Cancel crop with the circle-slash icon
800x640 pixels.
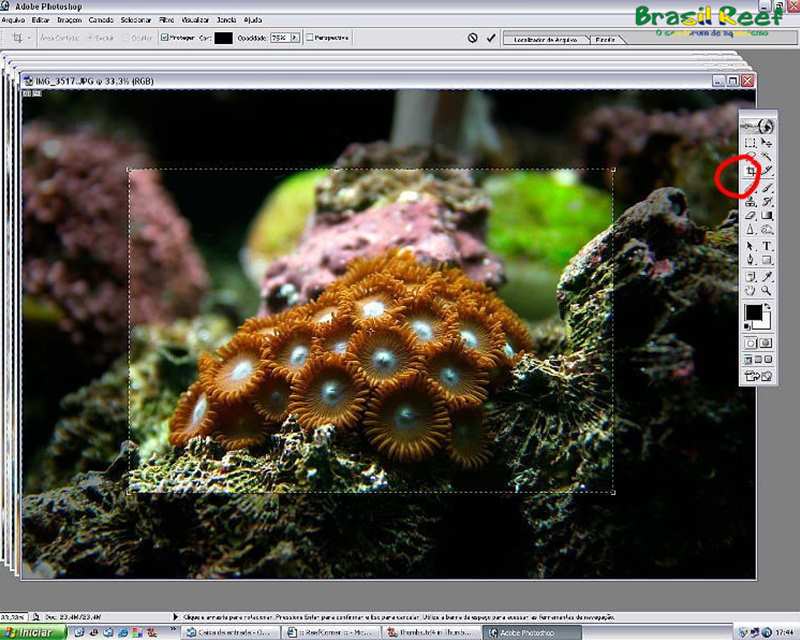click(x=472, y=38)
